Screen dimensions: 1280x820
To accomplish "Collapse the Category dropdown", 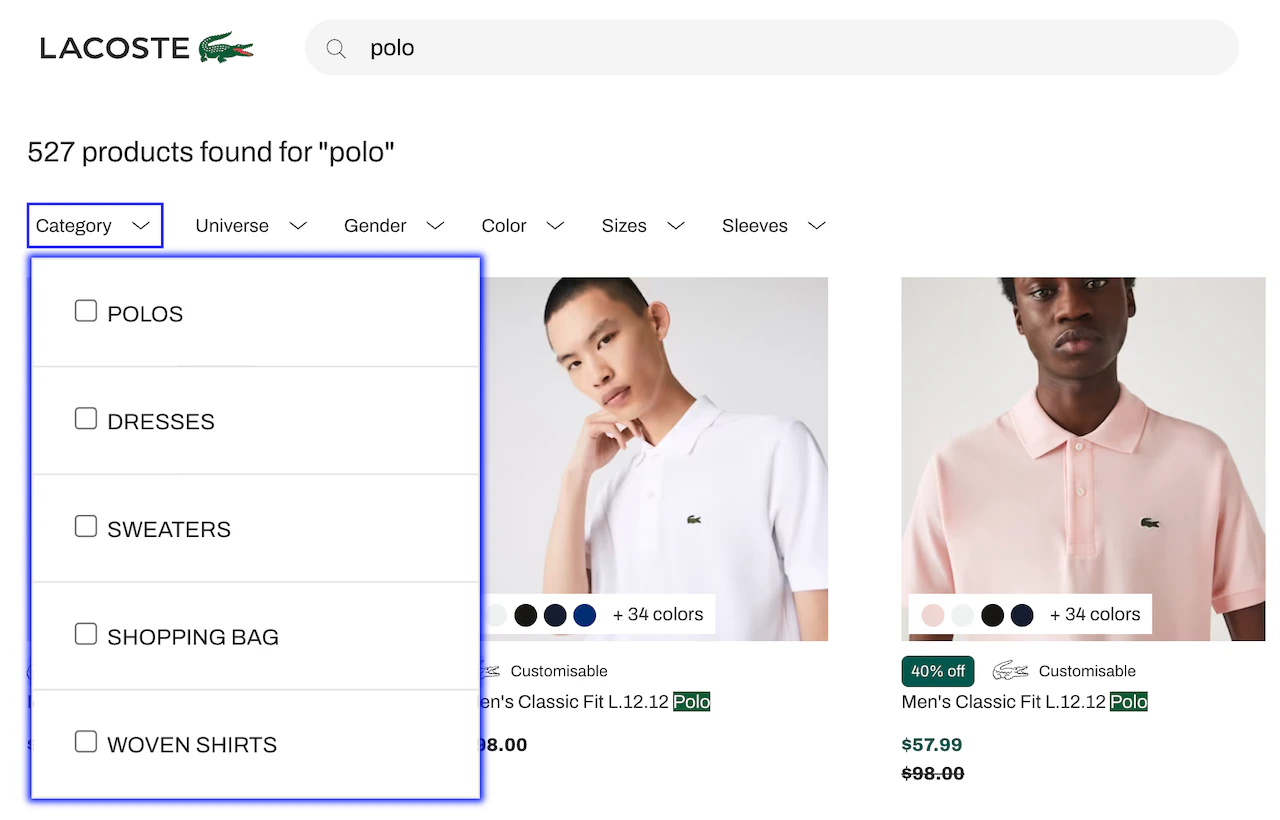I will (94, 225).
